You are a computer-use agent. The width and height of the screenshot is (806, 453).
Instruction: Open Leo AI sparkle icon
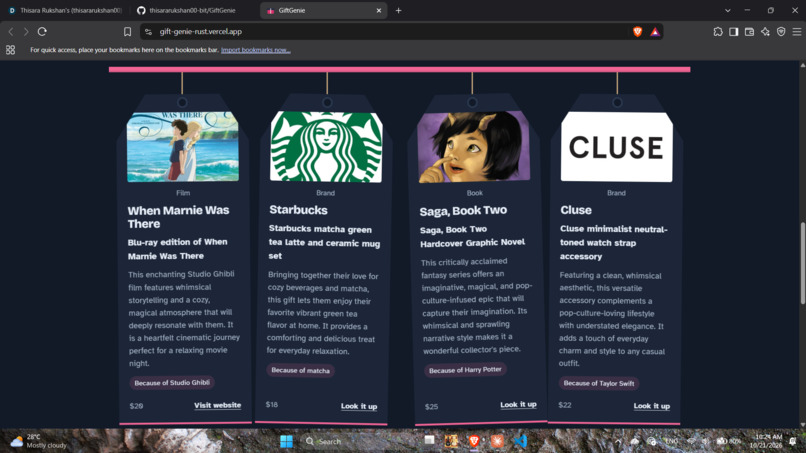point(765,32)
